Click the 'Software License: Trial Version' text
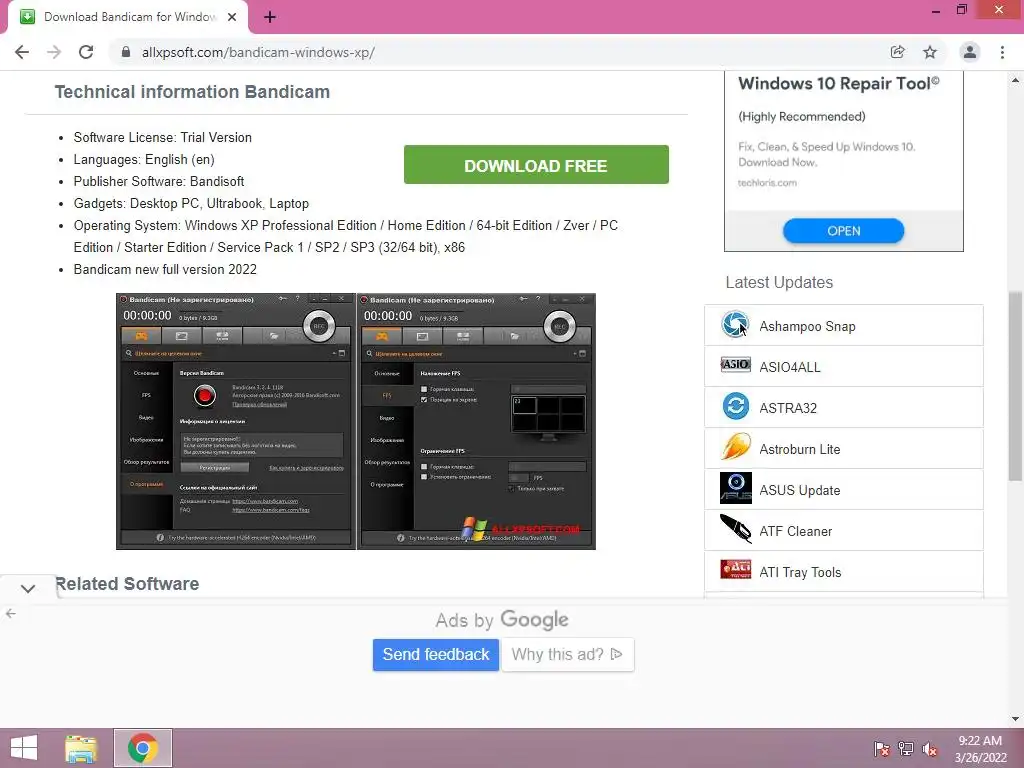The height and width of the screenshot is (768, 1024). coord(163,137)
